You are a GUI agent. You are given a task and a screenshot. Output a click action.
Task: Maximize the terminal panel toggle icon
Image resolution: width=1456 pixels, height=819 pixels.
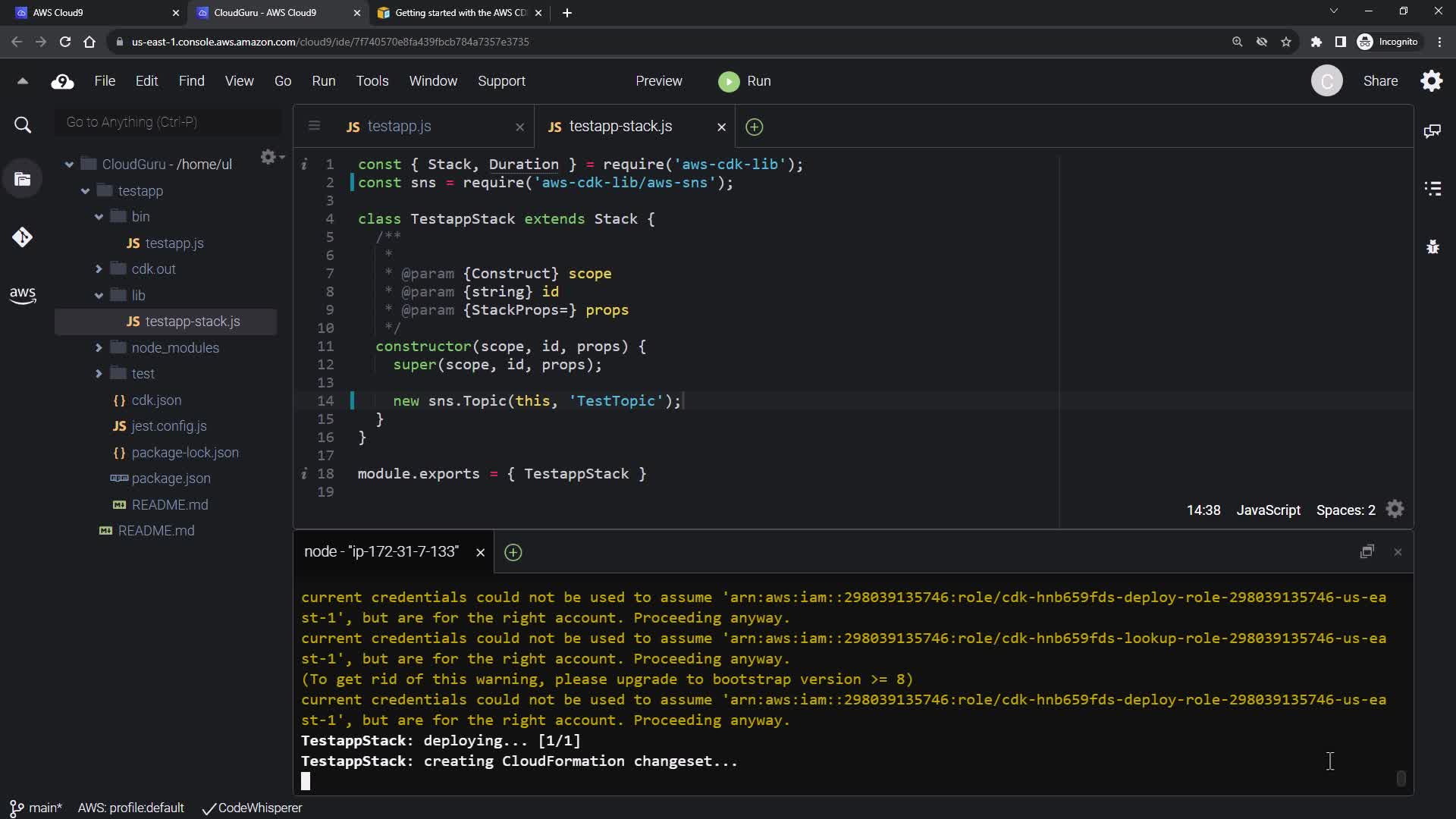(x=1367, y=552)
